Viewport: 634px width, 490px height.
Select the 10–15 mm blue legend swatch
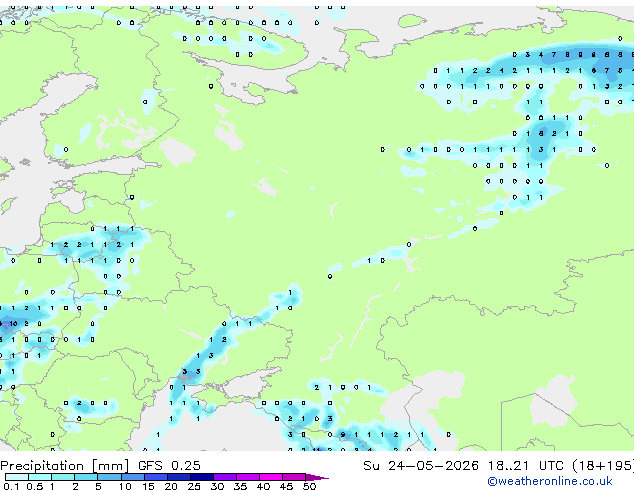pyautogui.click(x=132, y=477)
